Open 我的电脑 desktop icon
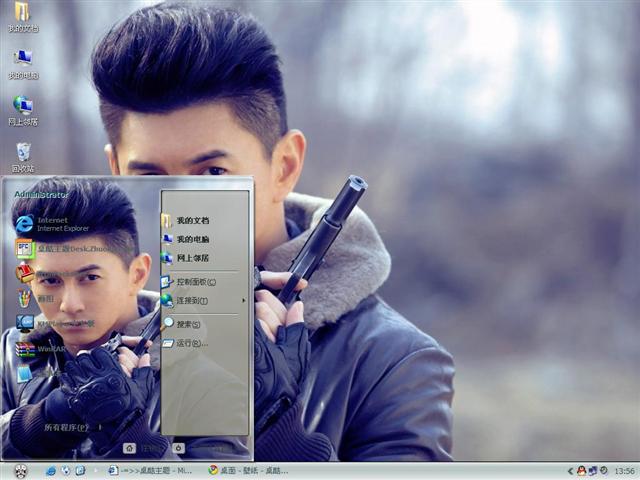640x480 pixels. click(23, 64)
